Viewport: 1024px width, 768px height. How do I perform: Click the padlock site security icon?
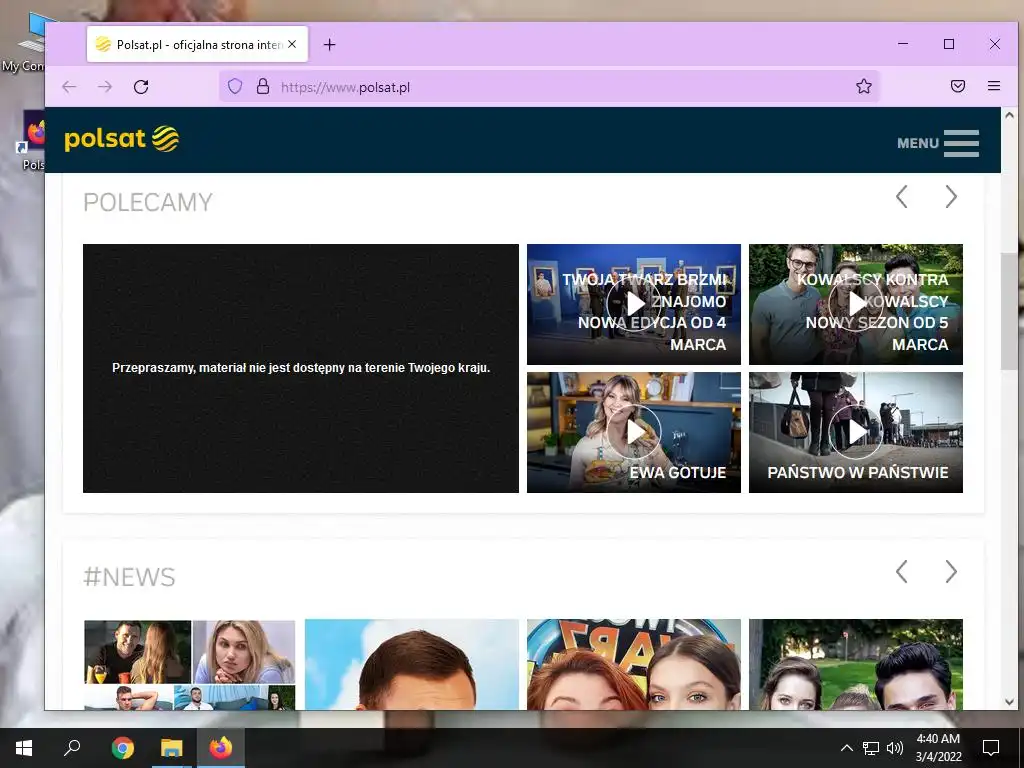263,86
